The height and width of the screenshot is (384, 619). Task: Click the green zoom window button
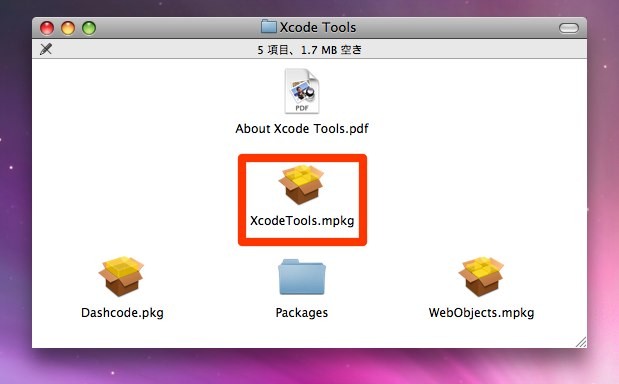pyautogui.click(x=89, y=28)
